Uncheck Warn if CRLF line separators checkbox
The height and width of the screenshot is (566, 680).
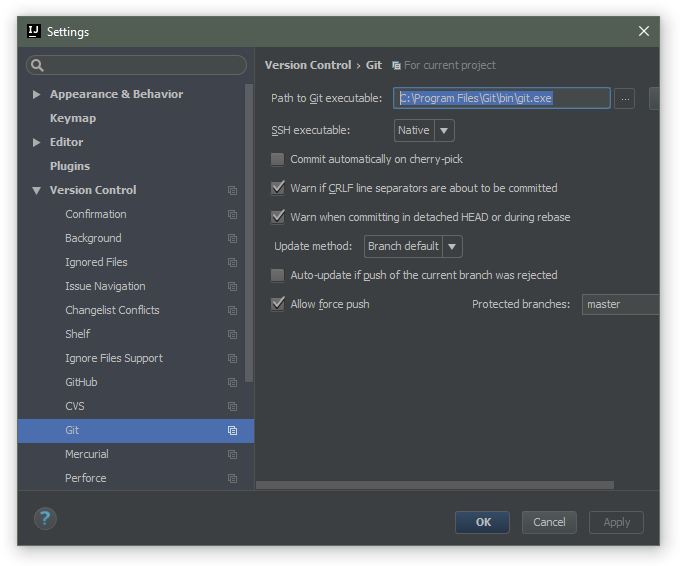pos(278,188)
